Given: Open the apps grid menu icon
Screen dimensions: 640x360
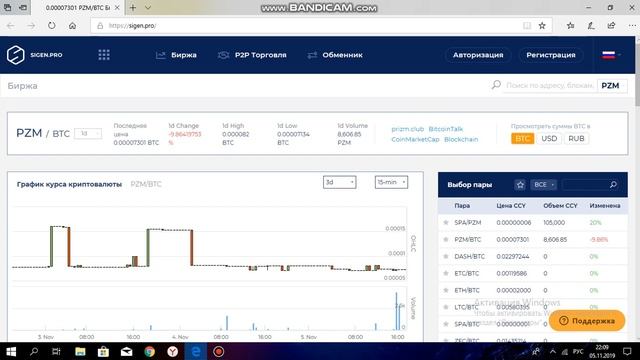Looking at the screenshot, I should click(x=104, y=55).
